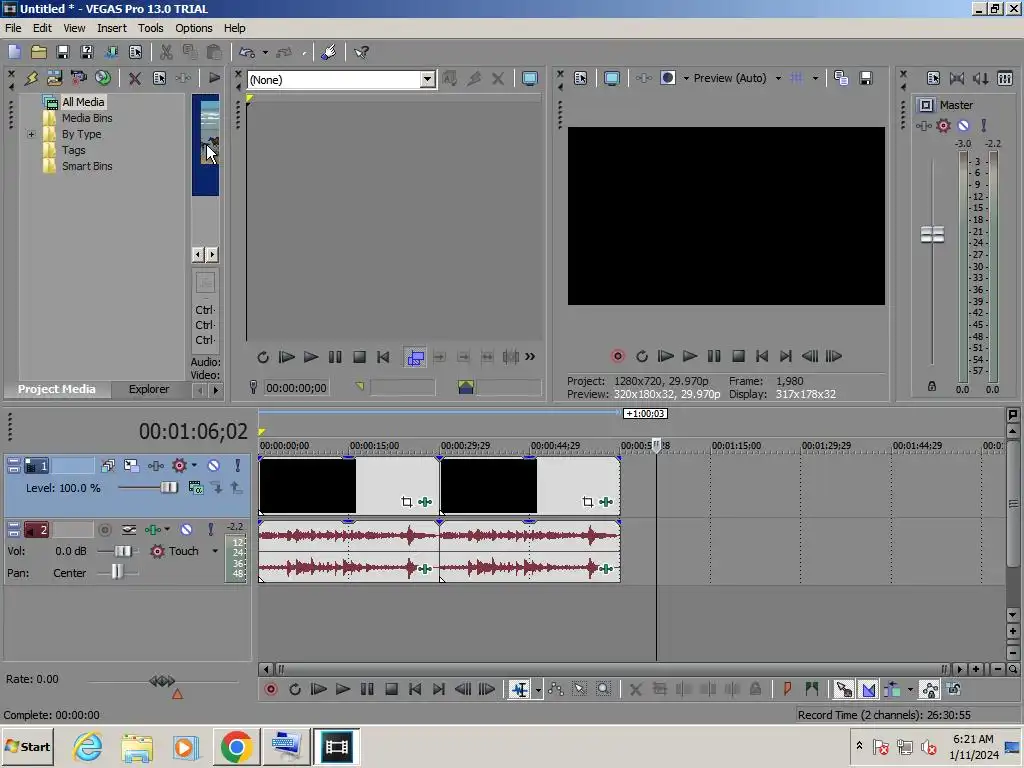Click the Undo arrow icon
Screen dimensions: 1024x768
click(247, 52)
